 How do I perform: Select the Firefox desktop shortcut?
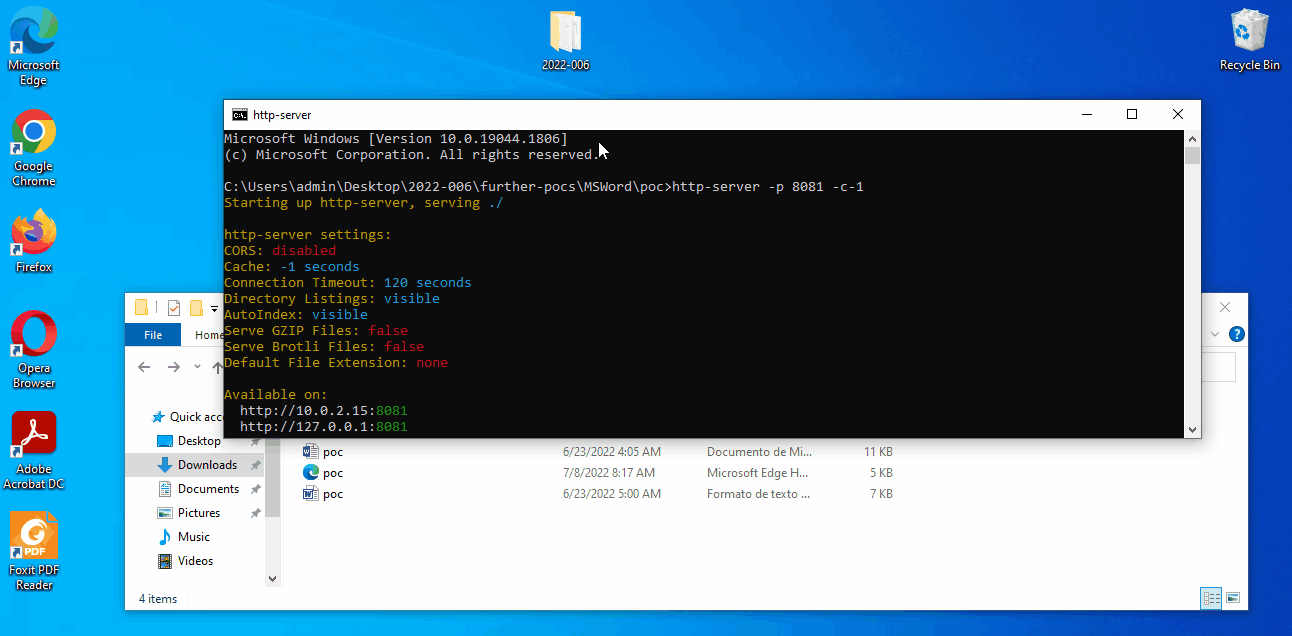pos(34,241)
